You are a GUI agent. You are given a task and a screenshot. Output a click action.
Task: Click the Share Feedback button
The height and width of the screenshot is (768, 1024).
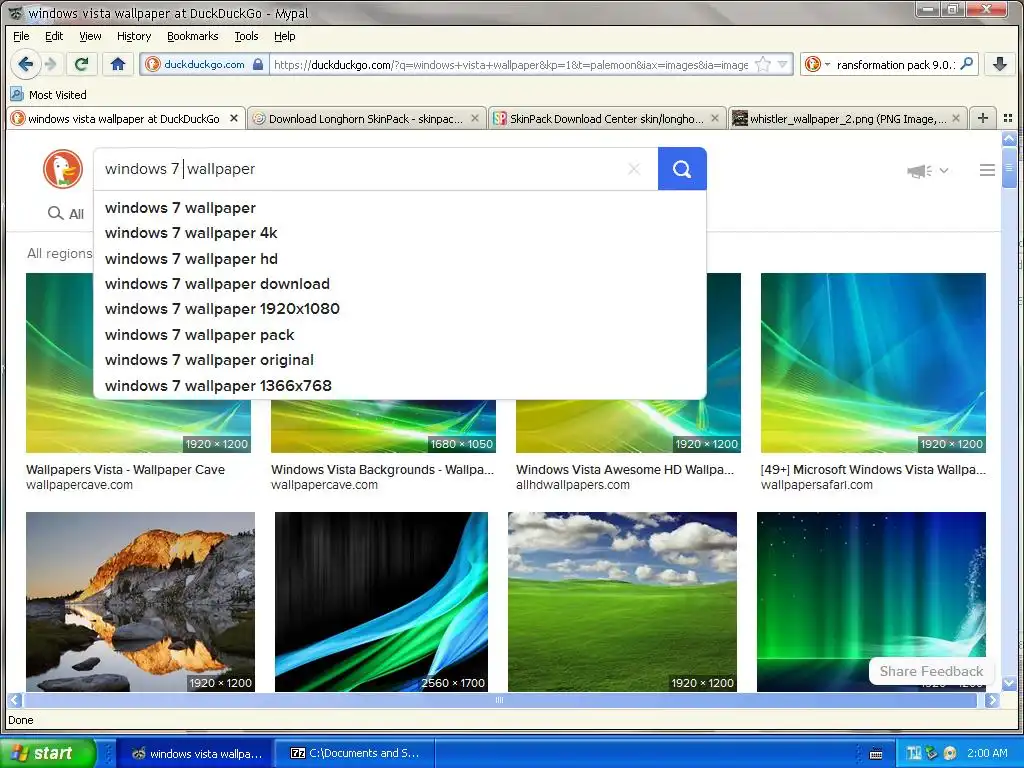coord(931,671)
